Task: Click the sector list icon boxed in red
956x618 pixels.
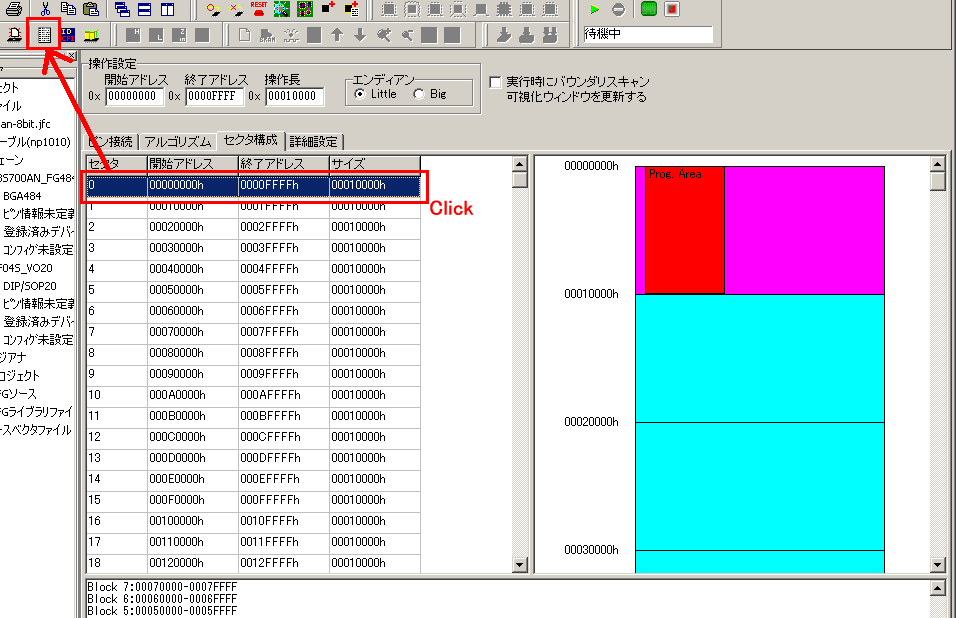Action: point(44,35)
